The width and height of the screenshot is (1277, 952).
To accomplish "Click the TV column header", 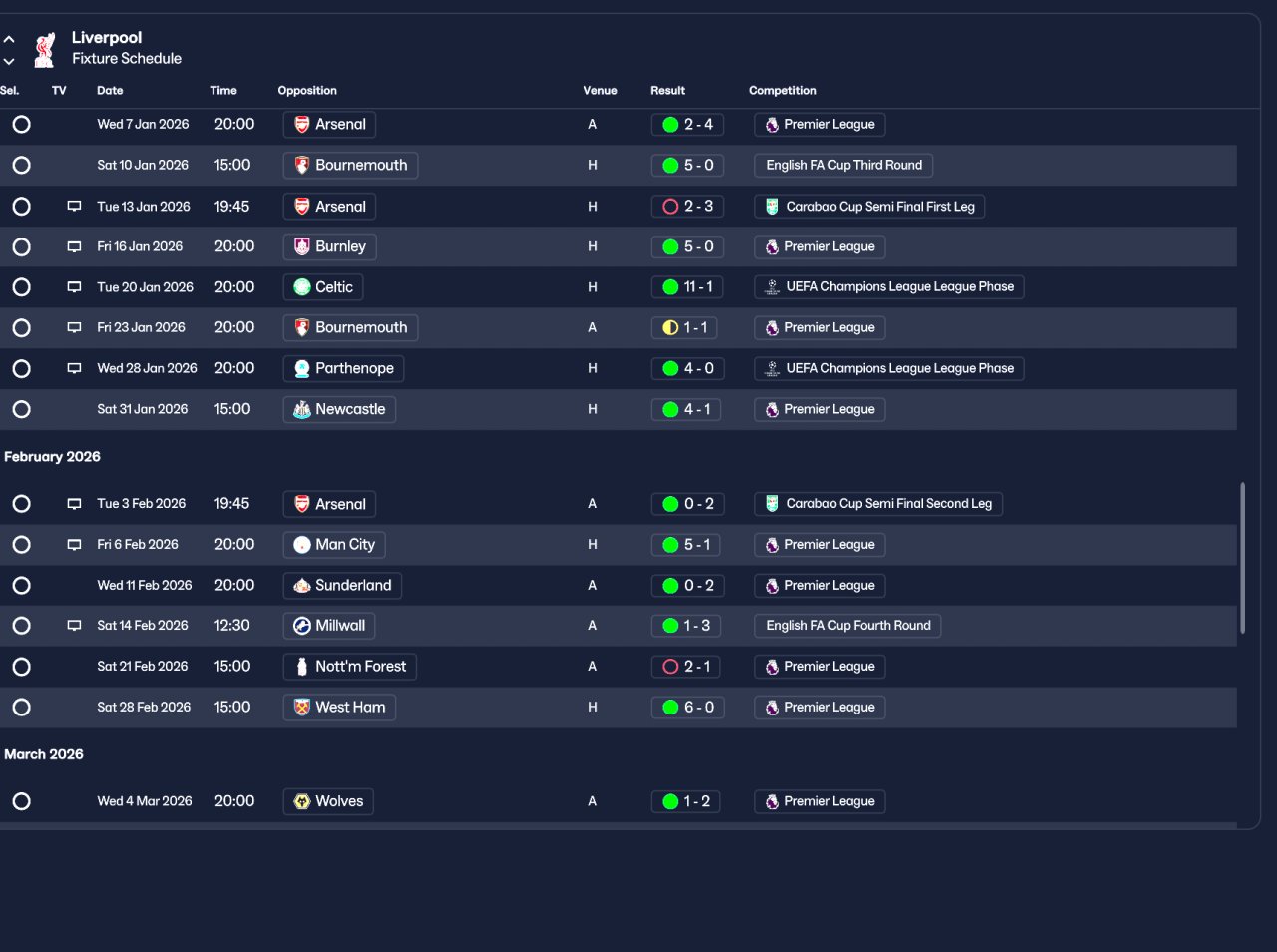I will [x=59, y=90].
